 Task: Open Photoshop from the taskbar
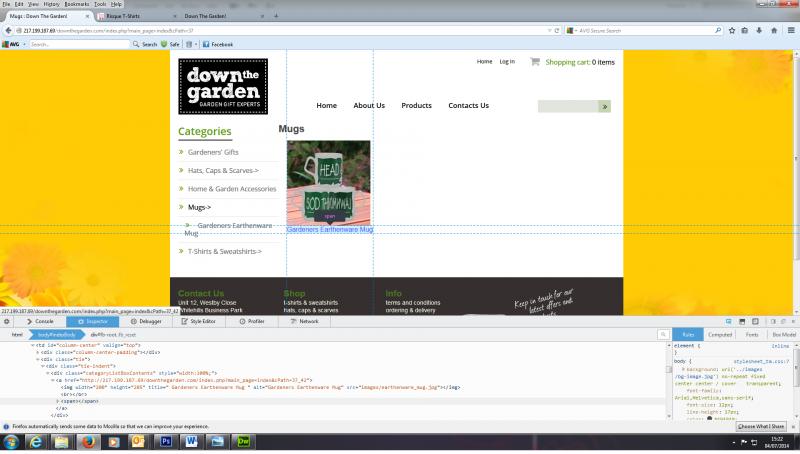(x=166, y=442)
